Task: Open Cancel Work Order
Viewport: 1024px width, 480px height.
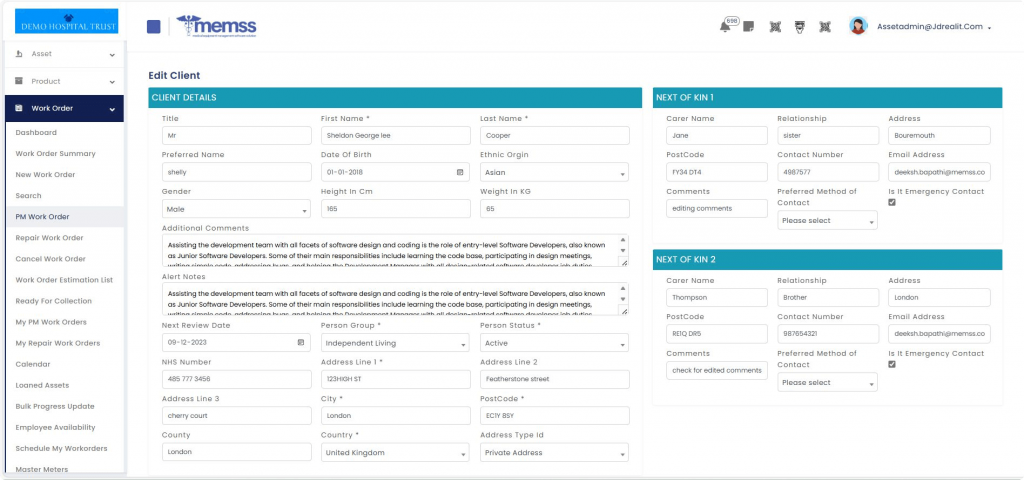Action: (x=50, y=259)
